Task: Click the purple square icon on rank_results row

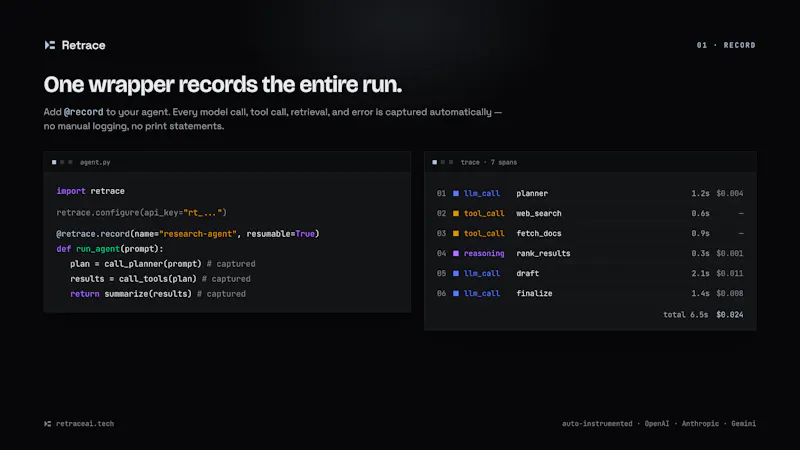Action: pyautogui.click(x=456, y=253)
